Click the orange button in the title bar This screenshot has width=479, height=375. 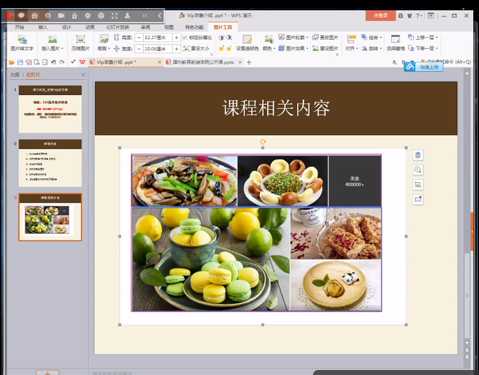point(381,15)
